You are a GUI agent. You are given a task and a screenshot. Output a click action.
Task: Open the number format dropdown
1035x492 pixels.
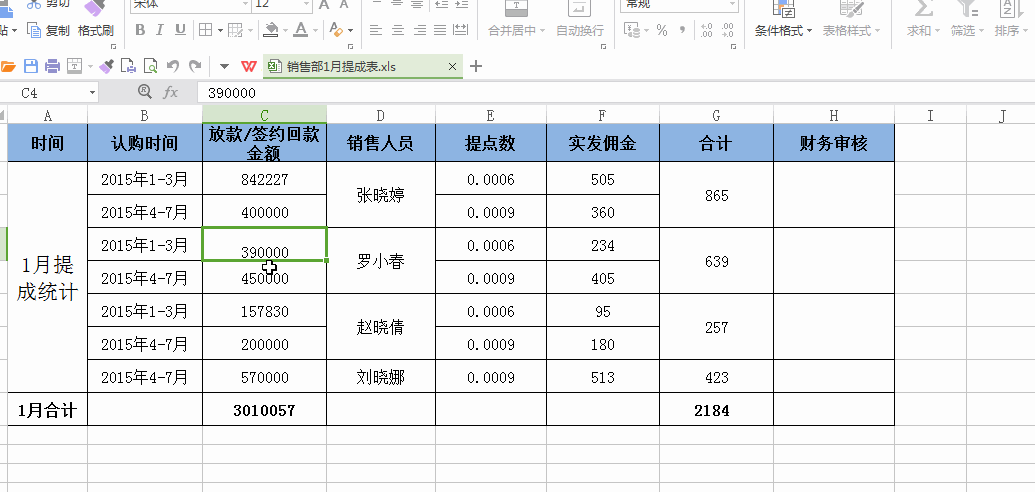coord(732,4)
